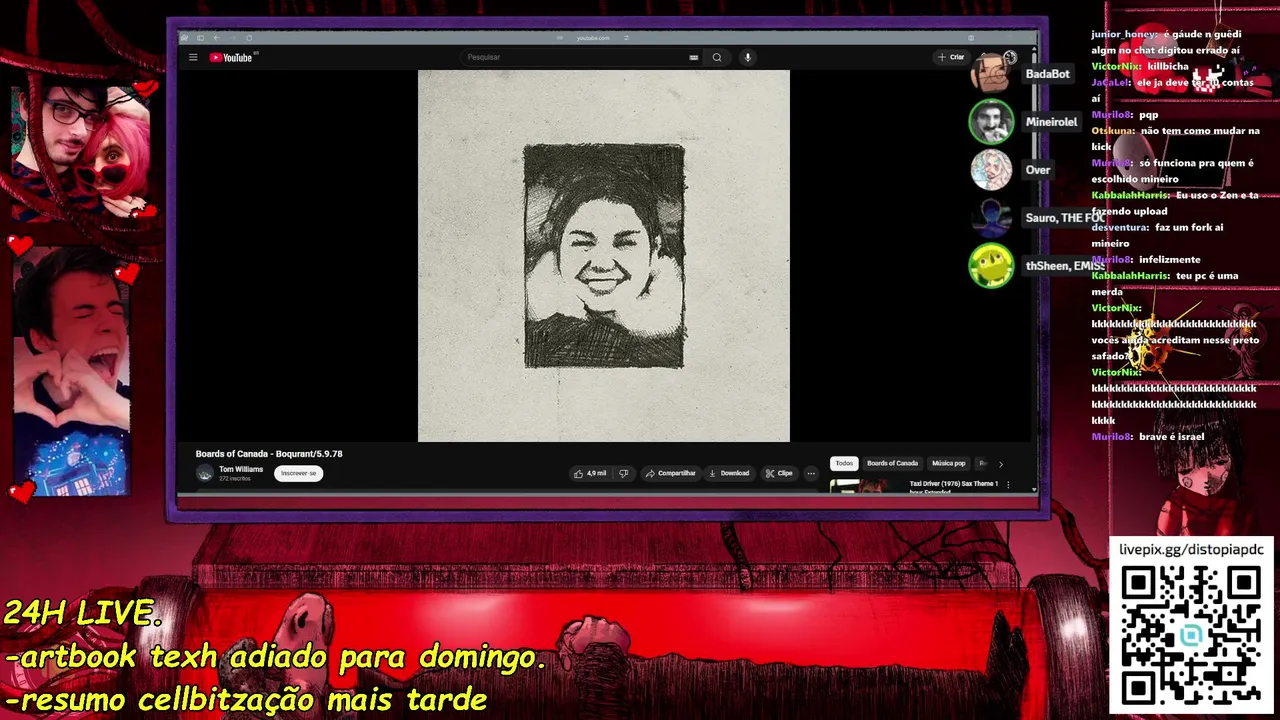Click the magnifier search button
This screenshot has width=1280, height=720.
tap(717, 57)
